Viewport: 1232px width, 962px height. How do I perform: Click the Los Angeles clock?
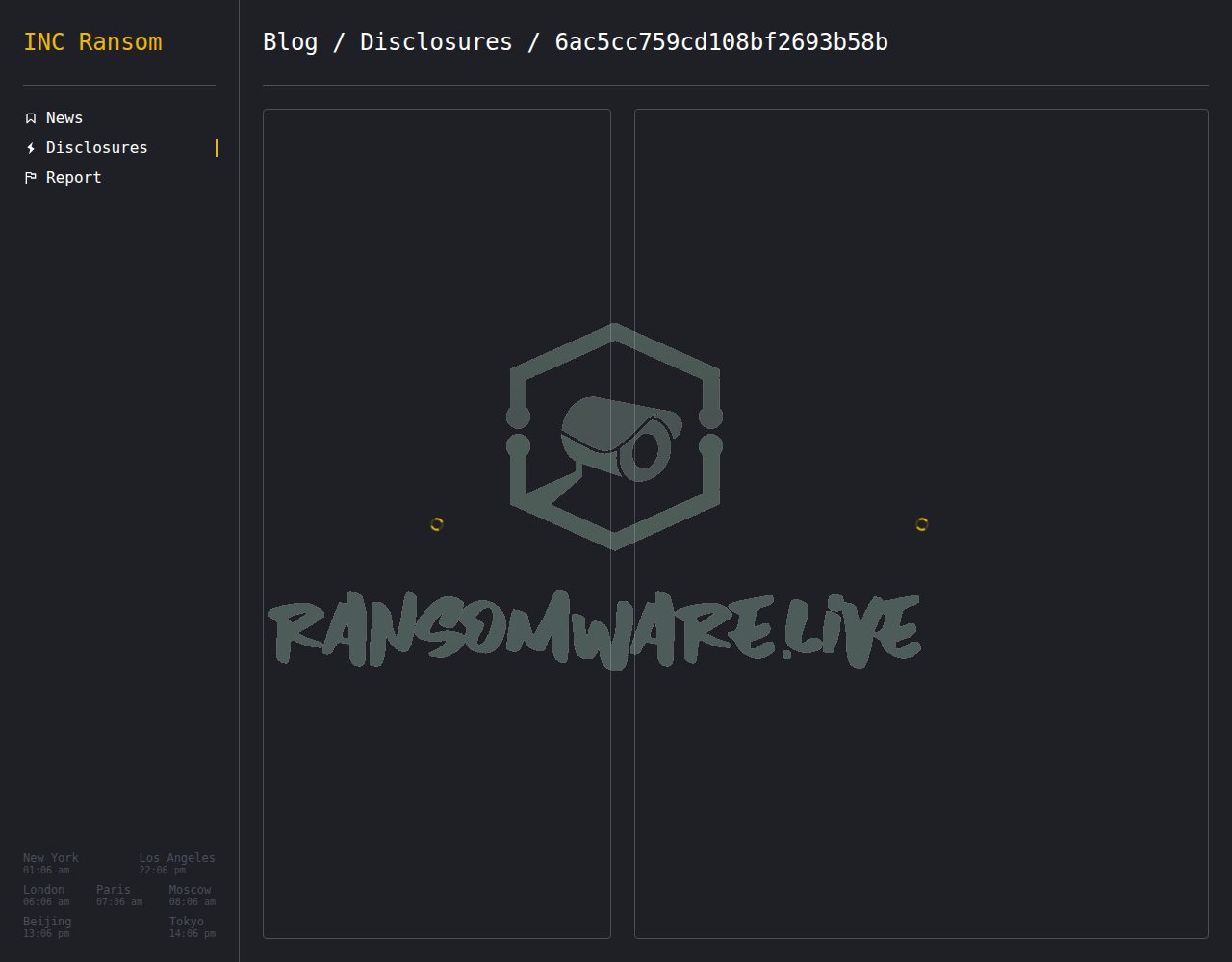click(x=177, y=863)
